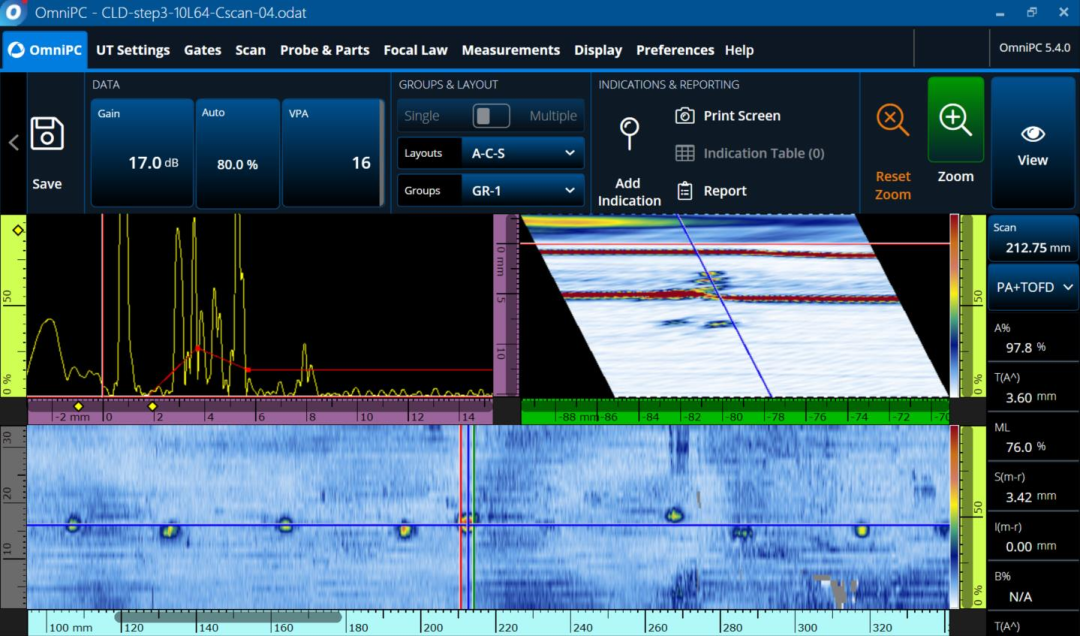Toggle the Single/Multiple group switch
The height and width of the screenshot is (636, 1080).
coord(491,116)
